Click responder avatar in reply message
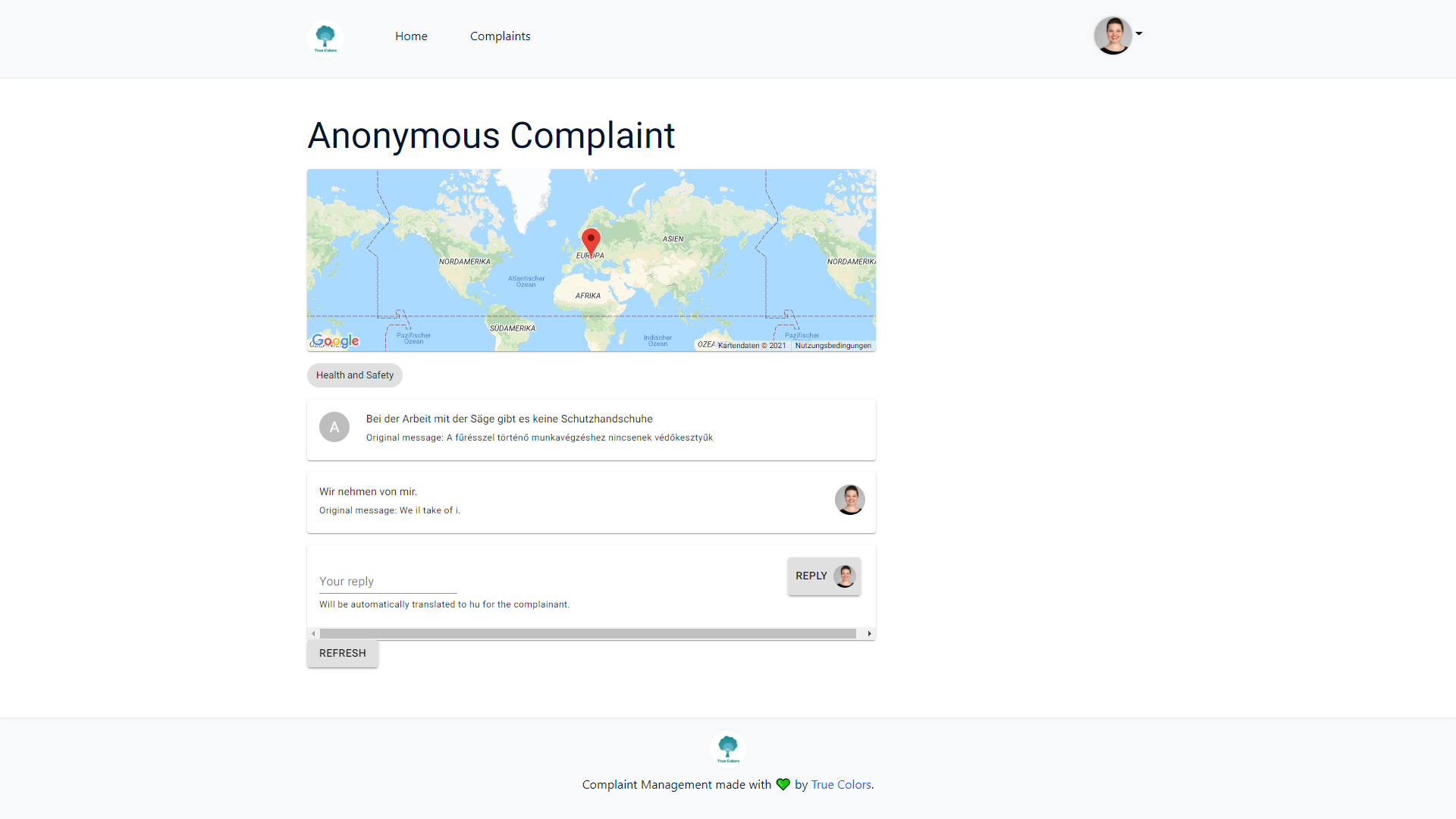This screenshot has height=819, width=1456. (x=849, y=500)
